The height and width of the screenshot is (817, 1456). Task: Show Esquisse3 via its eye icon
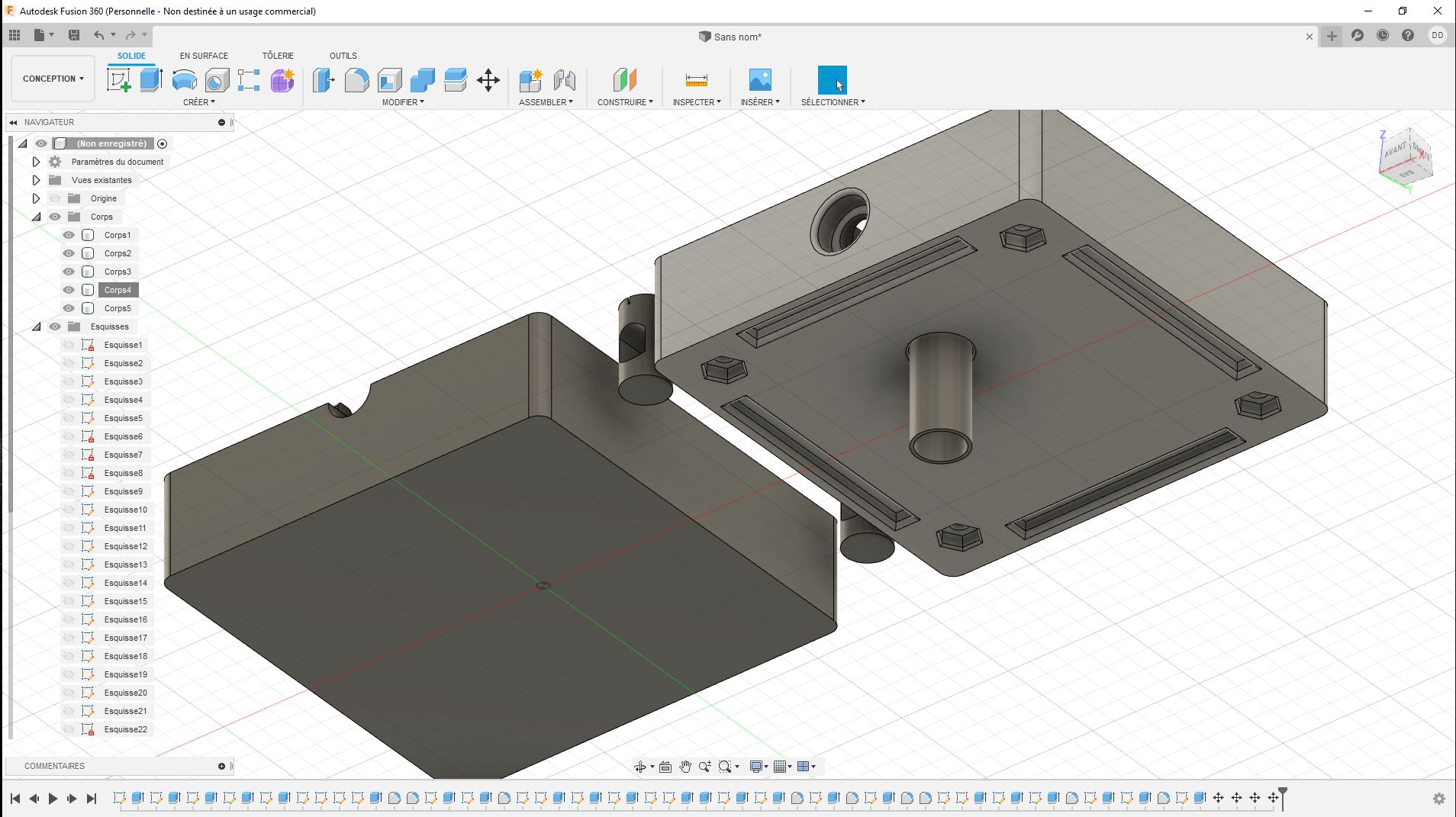coord(69,381)
